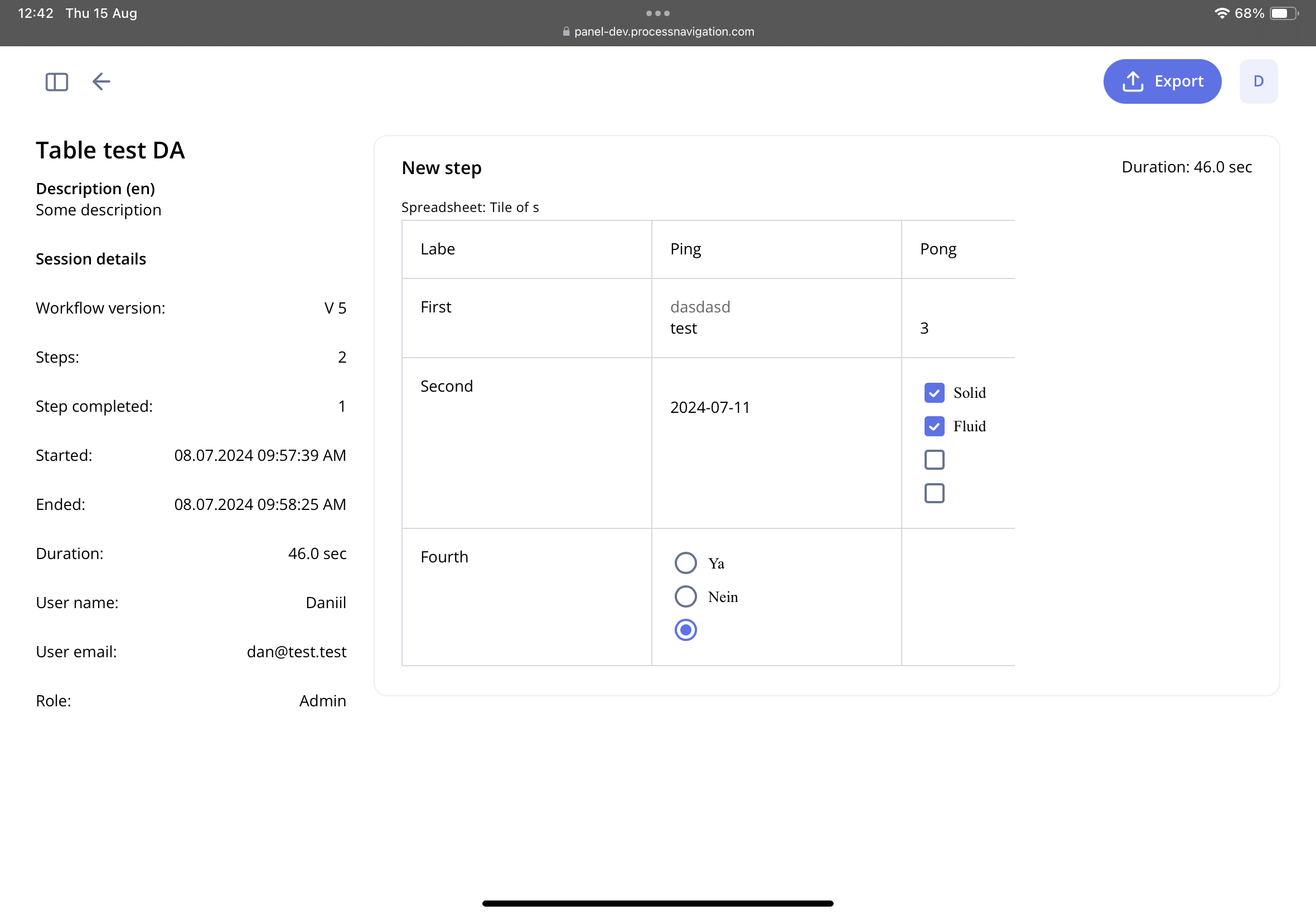Uncheck the Solid checkbox
This screenshot has width=1316, height=915.
(x=934, y=393)
